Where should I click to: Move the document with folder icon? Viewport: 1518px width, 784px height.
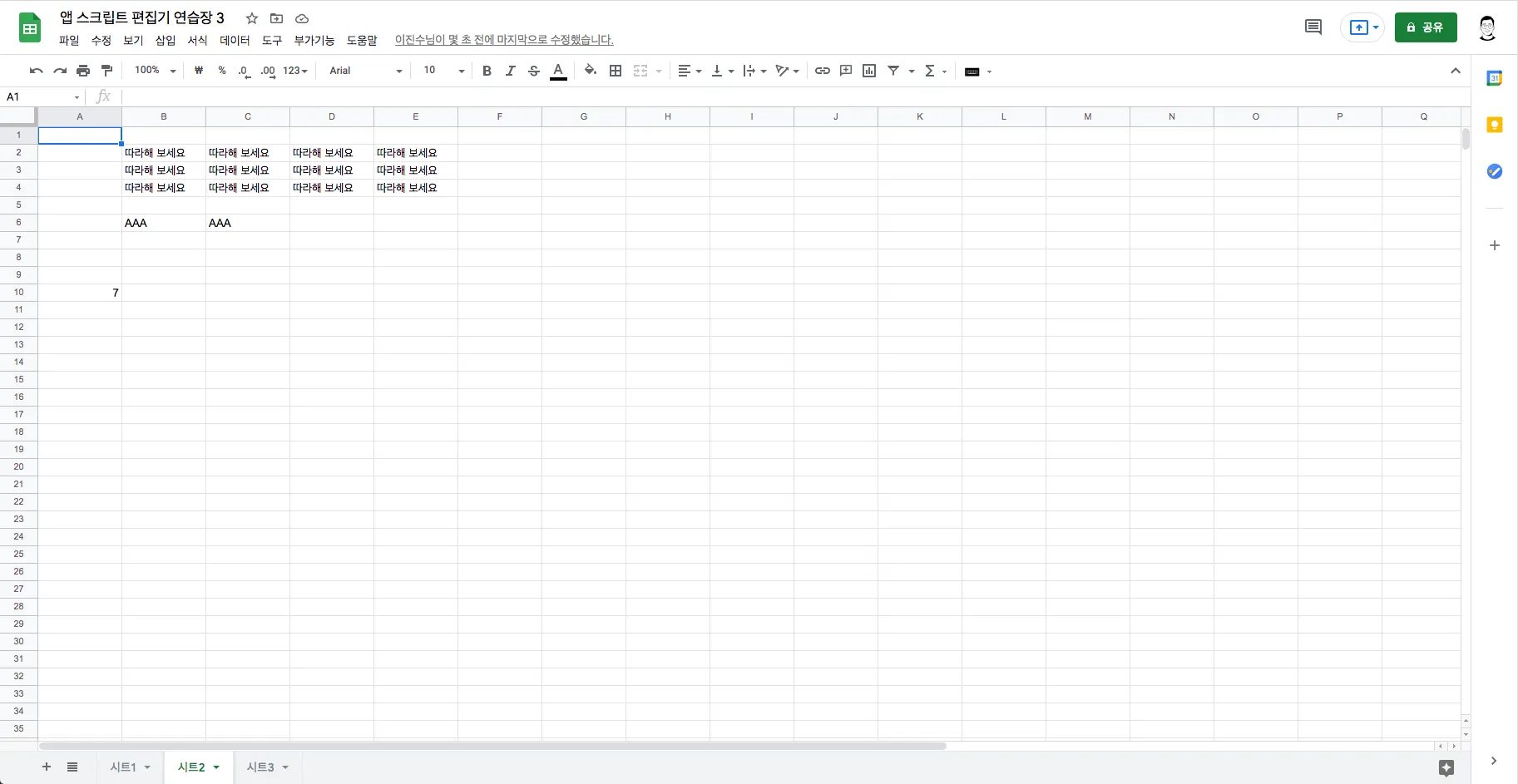click(x=277, y=18)
